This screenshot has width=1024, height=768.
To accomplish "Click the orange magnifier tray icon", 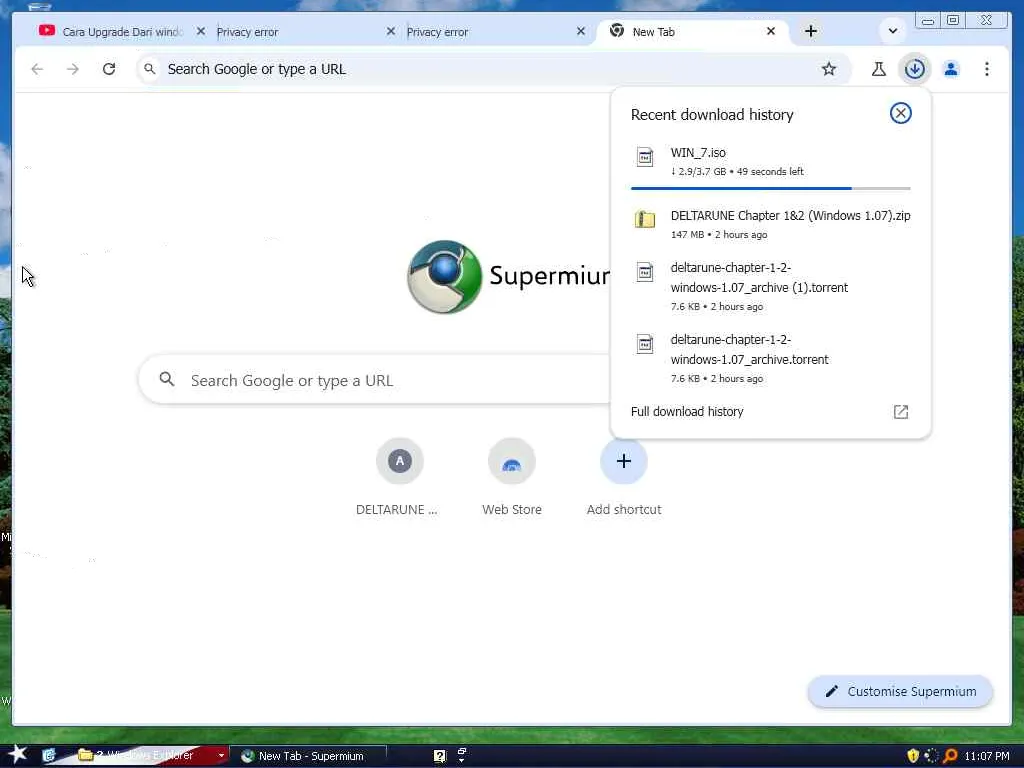I will [950, 756].
